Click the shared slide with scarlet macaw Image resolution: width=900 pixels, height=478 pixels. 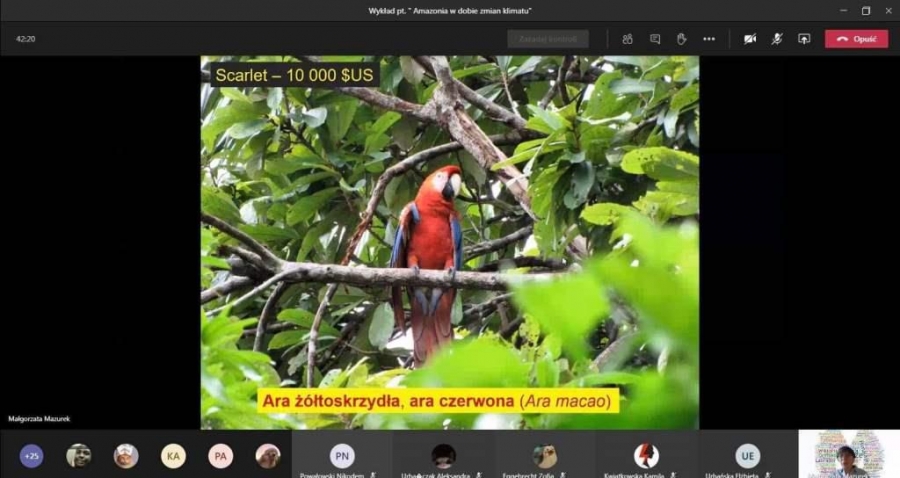click(x=449, y=242)
